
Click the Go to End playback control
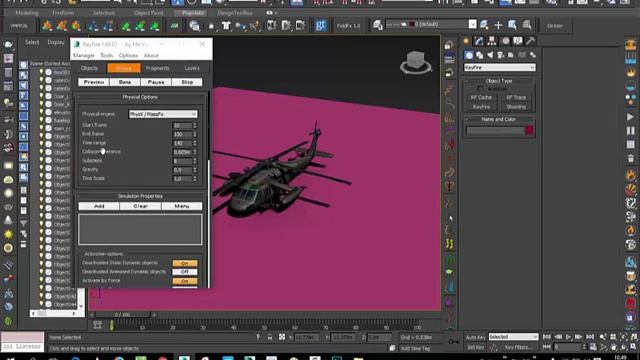click(x=590, y=337)
